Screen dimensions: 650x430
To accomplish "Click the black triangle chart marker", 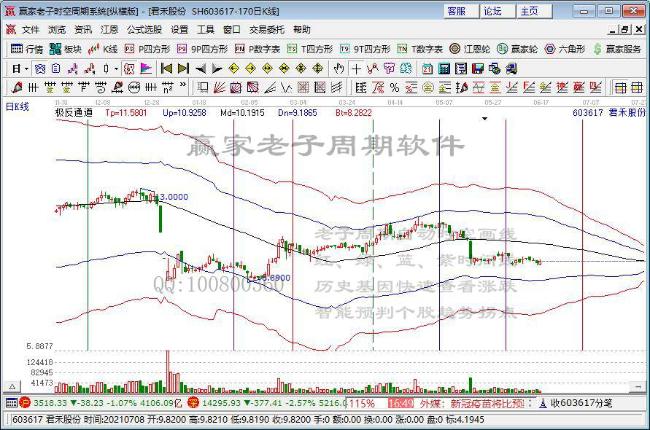I will (484, 119).
